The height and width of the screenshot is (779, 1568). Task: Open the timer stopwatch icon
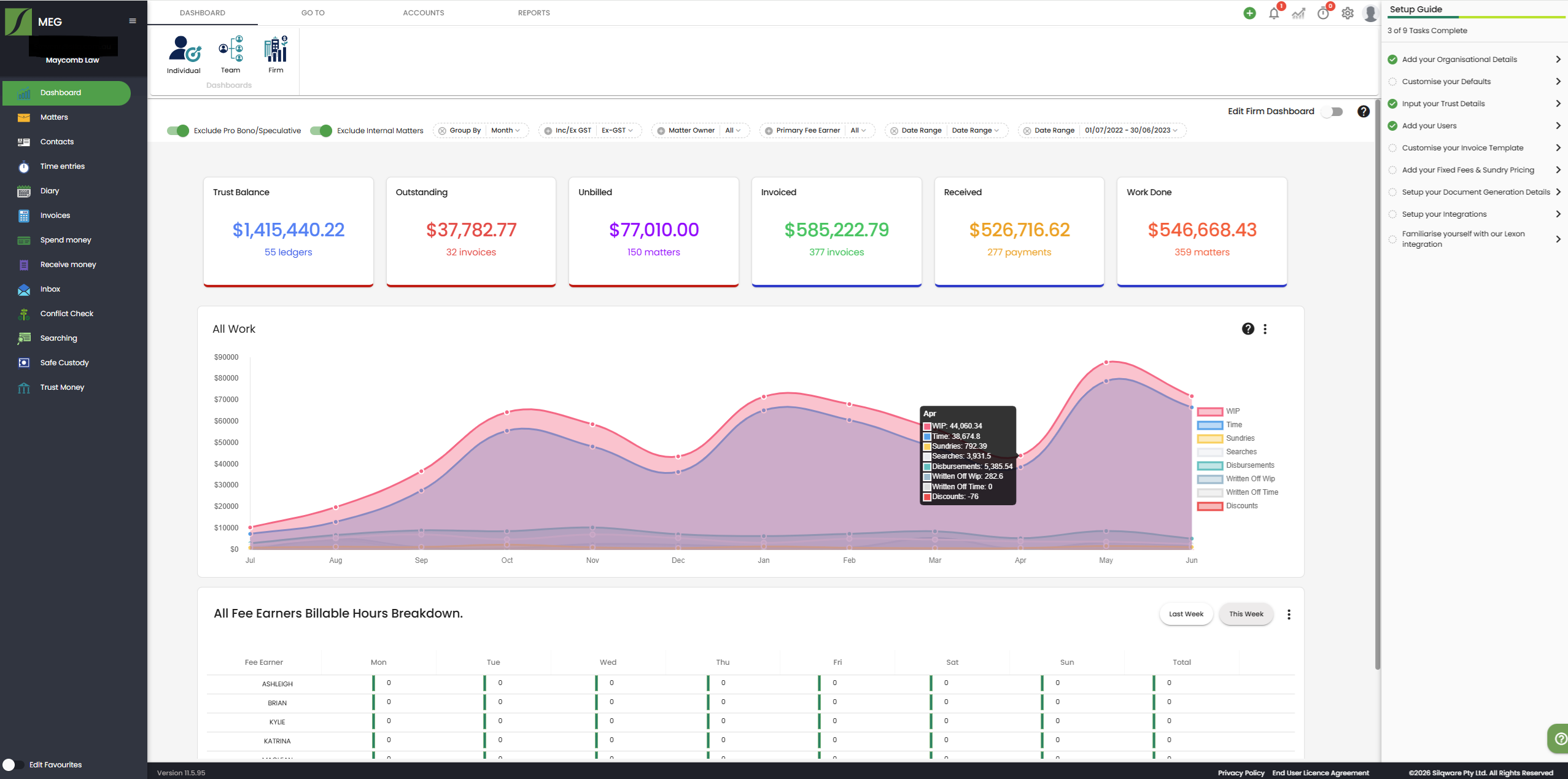[1322, 14]
